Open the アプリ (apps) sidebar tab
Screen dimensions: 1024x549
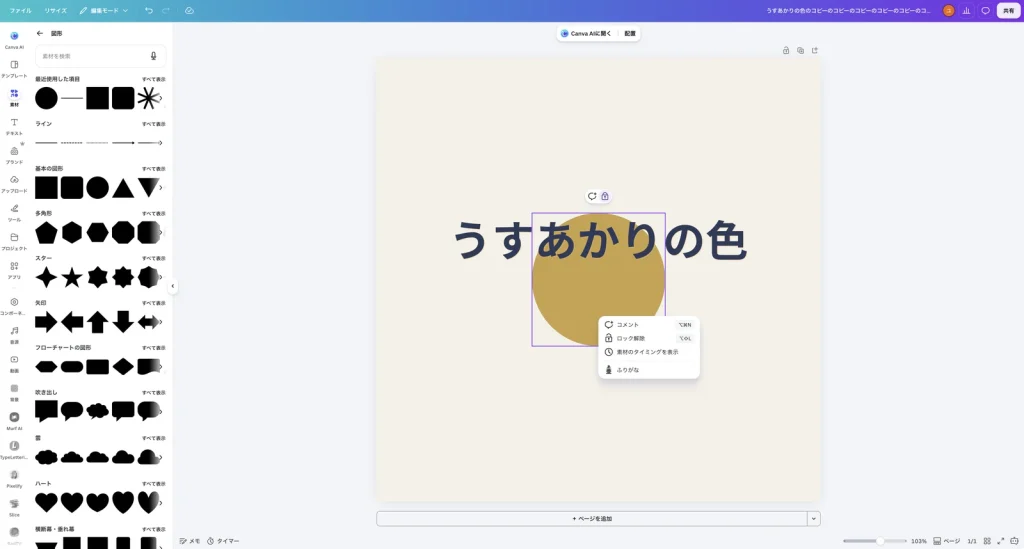coord(14,270)
